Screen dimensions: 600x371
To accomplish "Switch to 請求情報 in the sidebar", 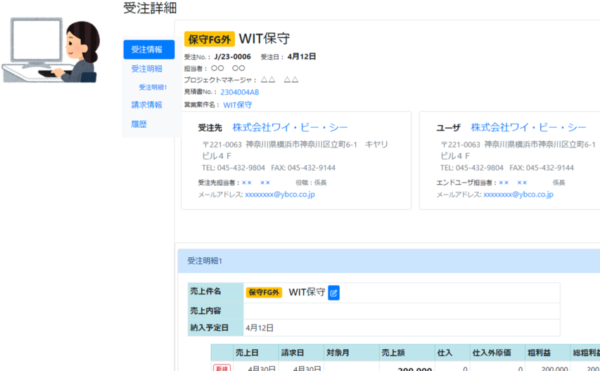I will 147,104.
